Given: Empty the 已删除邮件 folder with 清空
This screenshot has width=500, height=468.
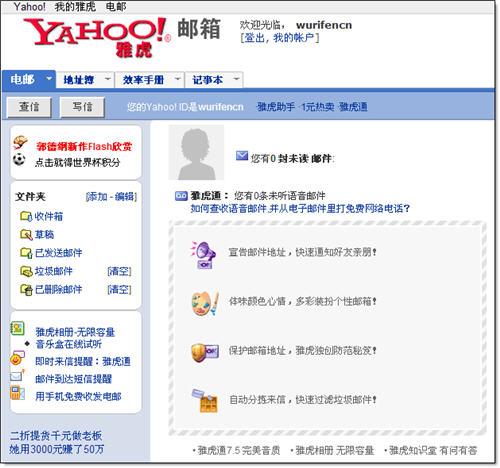Looking at the screenshot, I should [119, 289].
